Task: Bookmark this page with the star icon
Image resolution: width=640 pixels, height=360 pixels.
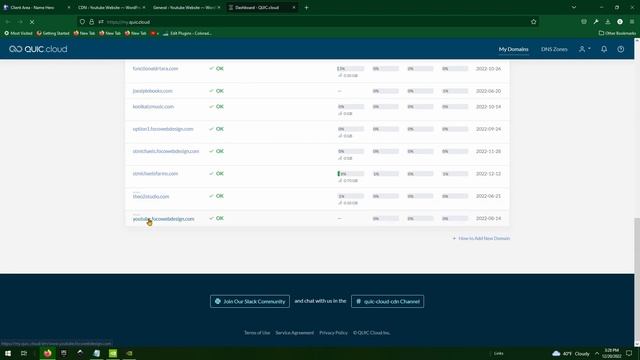Action: click(533, 22)
